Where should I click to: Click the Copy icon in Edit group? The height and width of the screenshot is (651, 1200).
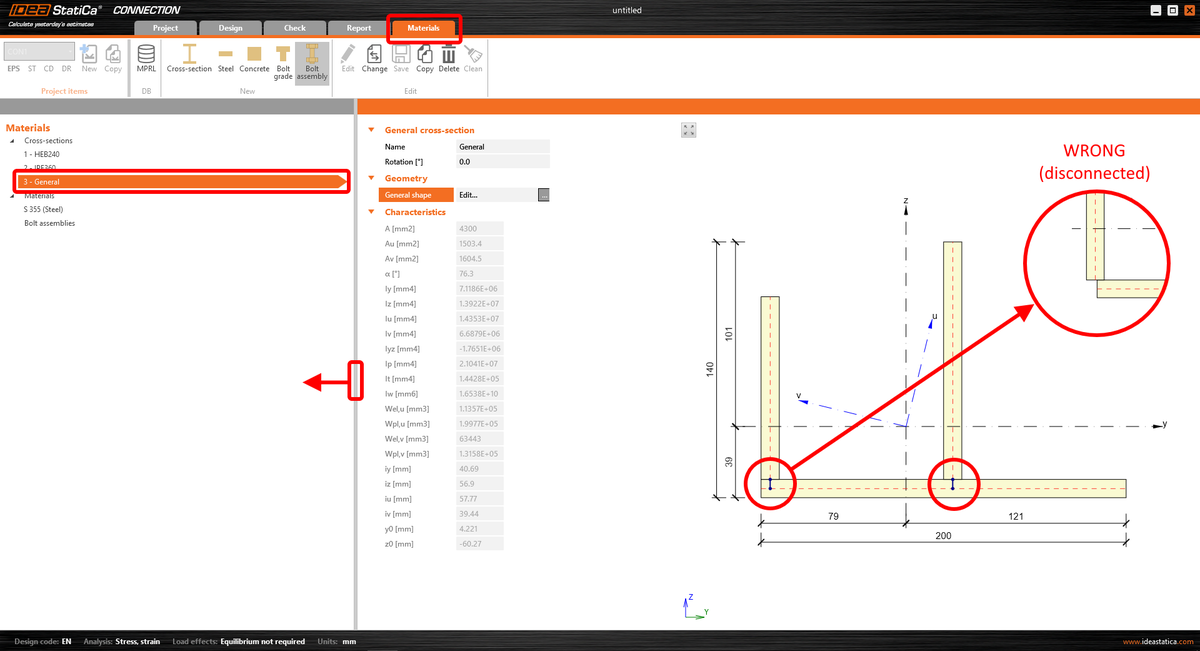tap(424, 55)
